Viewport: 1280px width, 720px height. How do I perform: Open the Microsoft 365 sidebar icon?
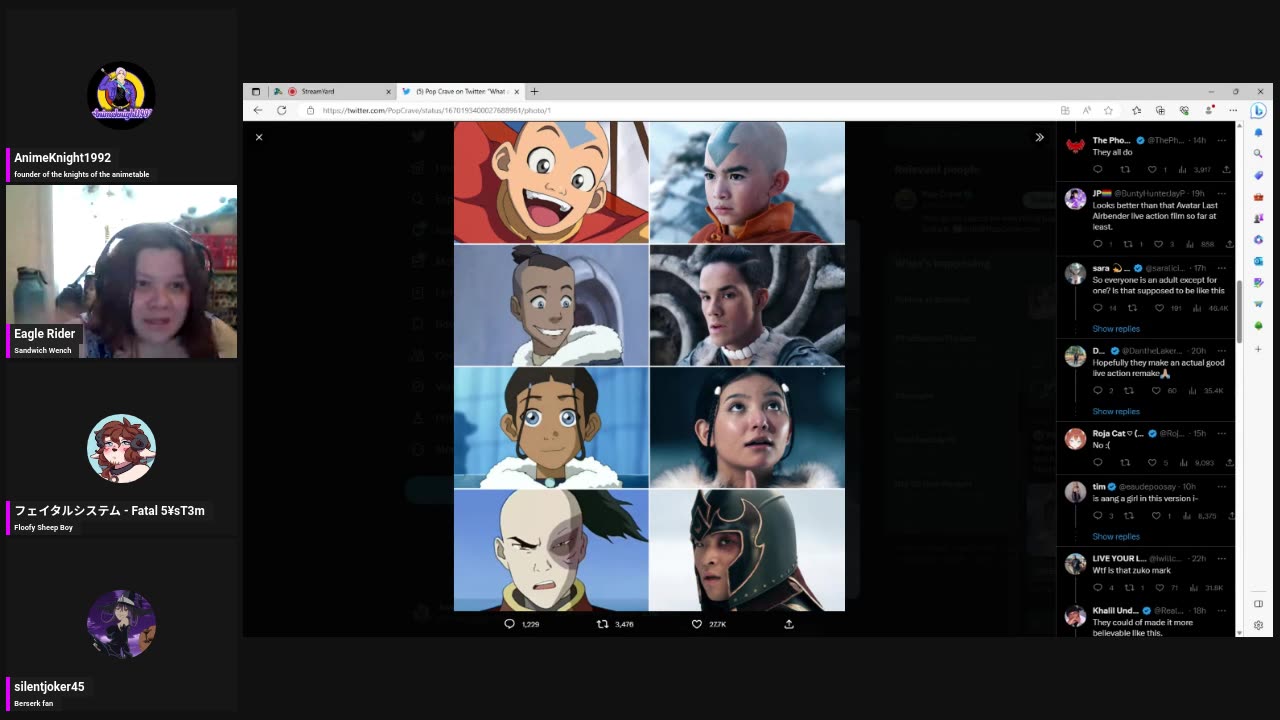pyautogui.click(x=1258, y=240)
